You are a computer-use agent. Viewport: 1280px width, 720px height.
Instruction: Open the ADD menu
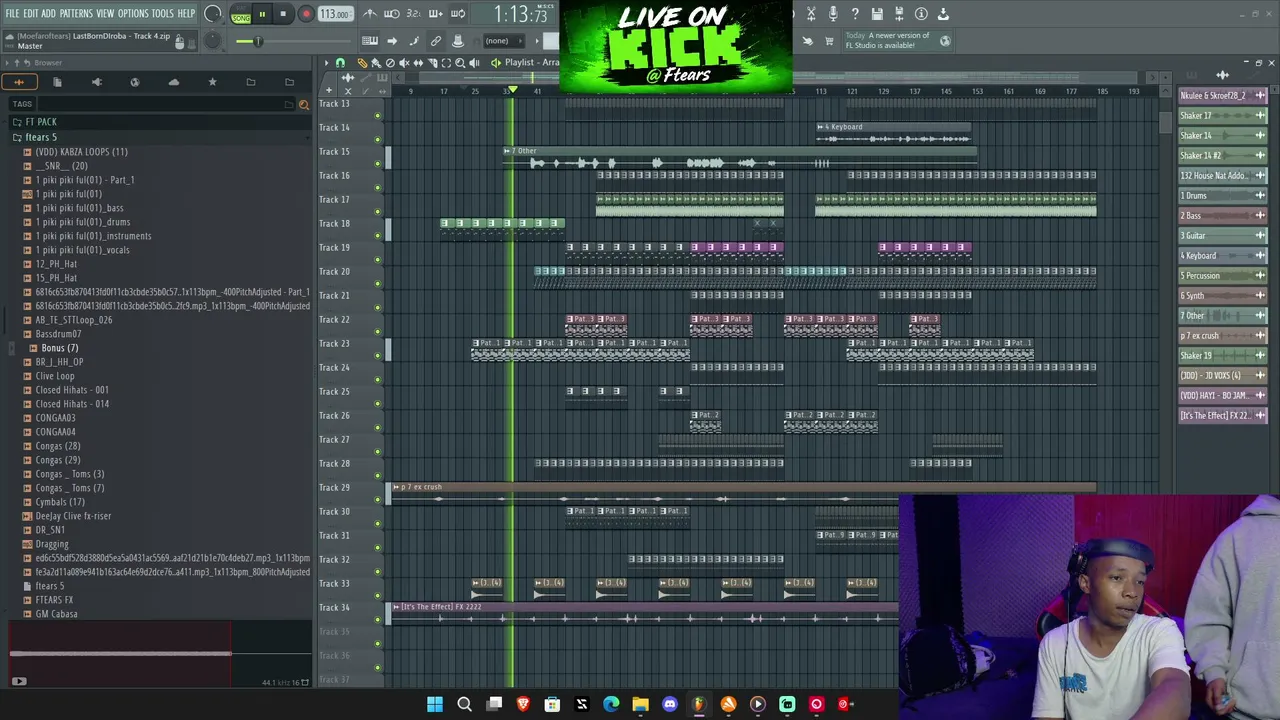48,14
